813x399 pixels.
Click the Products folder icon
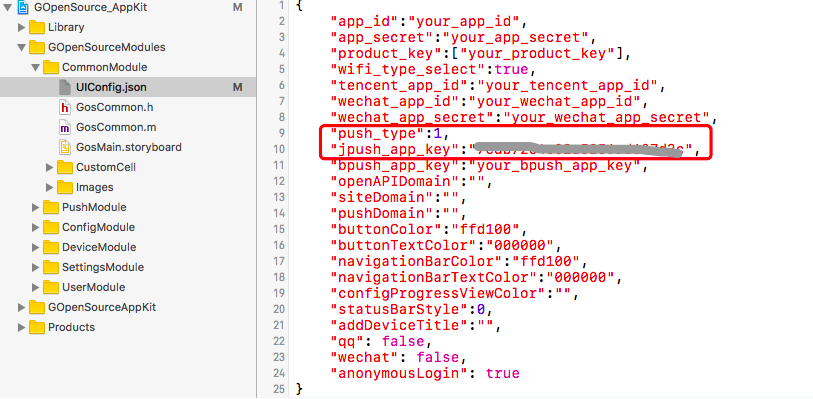(36, 327)
